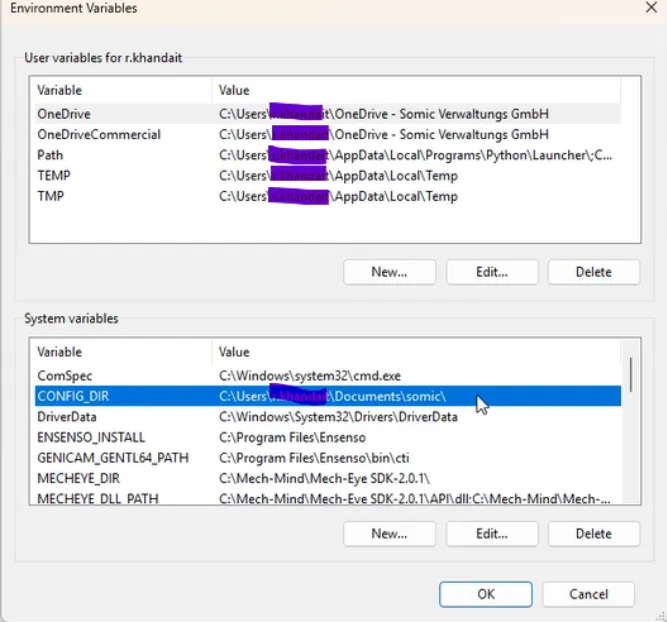
Task: Click the CONFIG_DIR value Documents\somic\
Action: tap(332, 396)
